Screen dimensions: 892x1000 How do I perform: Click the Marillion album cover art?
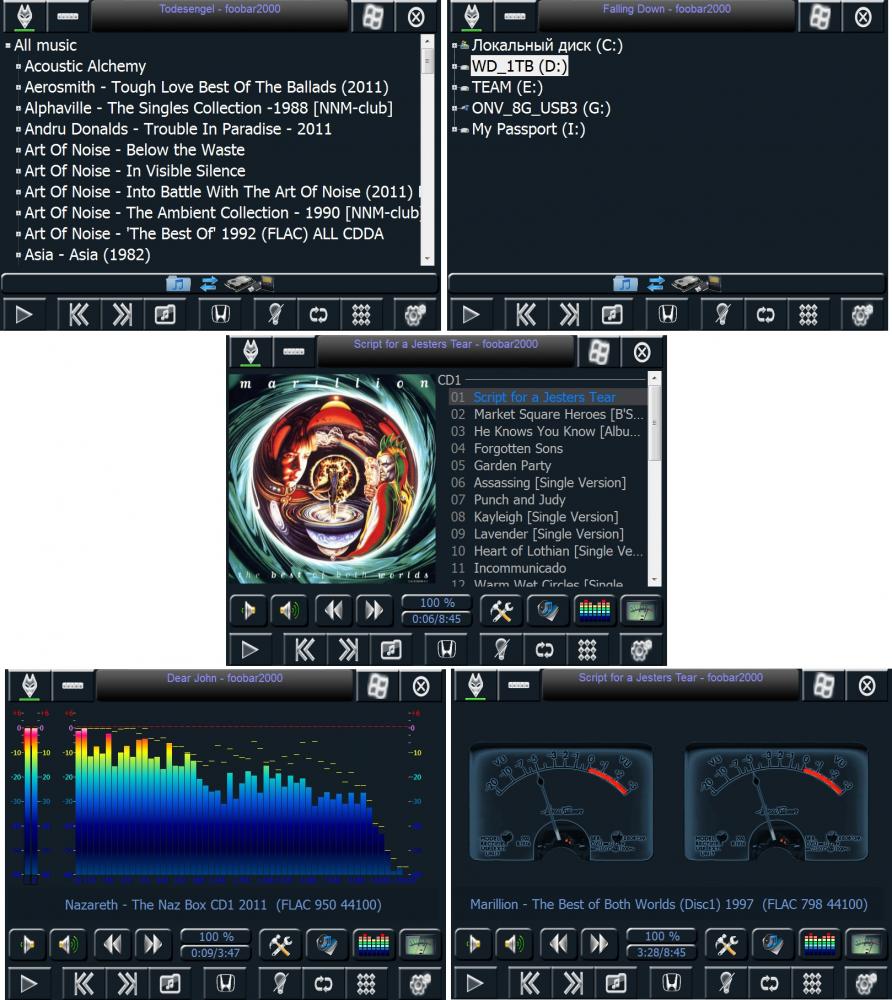(331, 478)
